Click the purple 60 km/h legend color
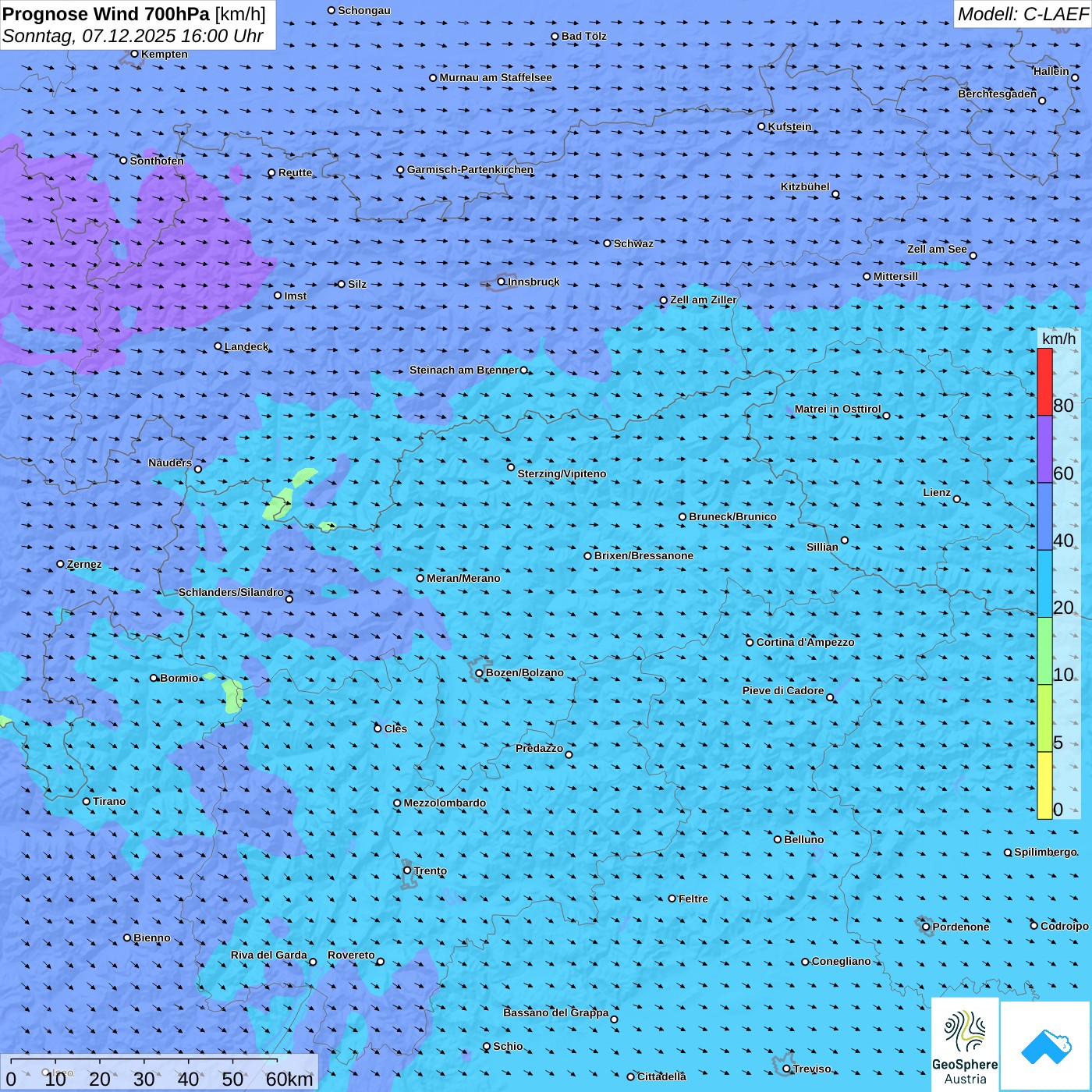The image size is (1092, 1092). tap(1044, 449)
